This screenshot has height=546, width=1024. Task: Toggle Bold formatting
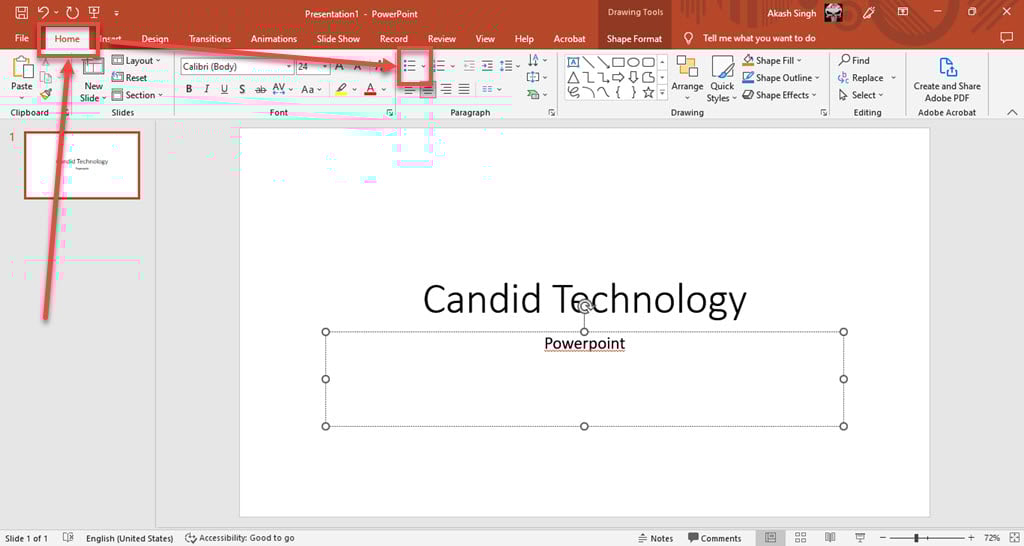point(189,89)
